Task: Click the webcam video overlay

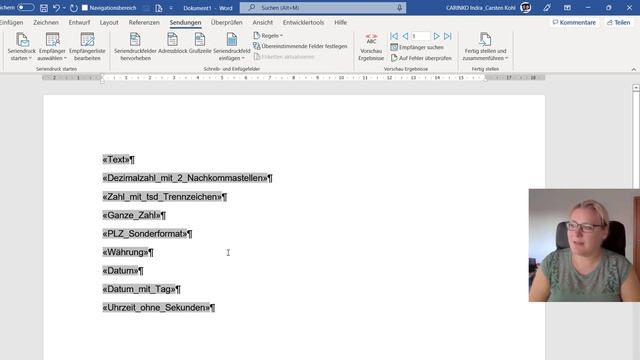Action: 584,245
